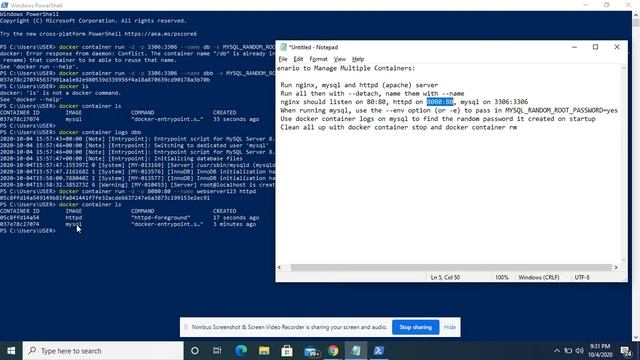
Task: Click the '100%' zoom status entry
Action: tap(502, 277)
